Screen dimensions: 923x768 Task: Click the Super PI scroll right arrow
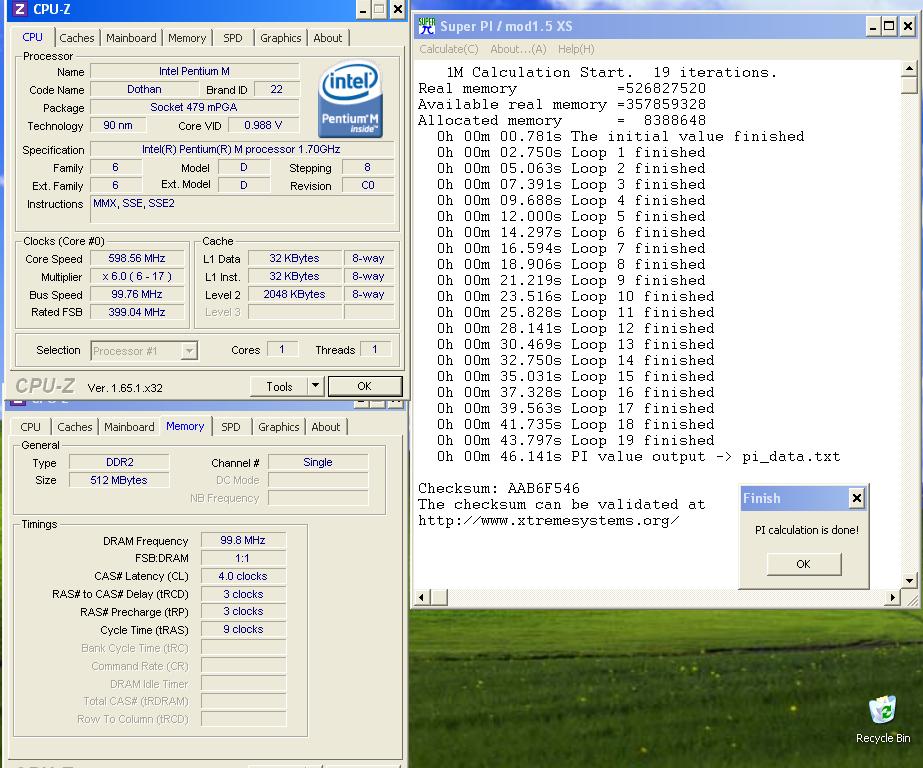(892, 597)
